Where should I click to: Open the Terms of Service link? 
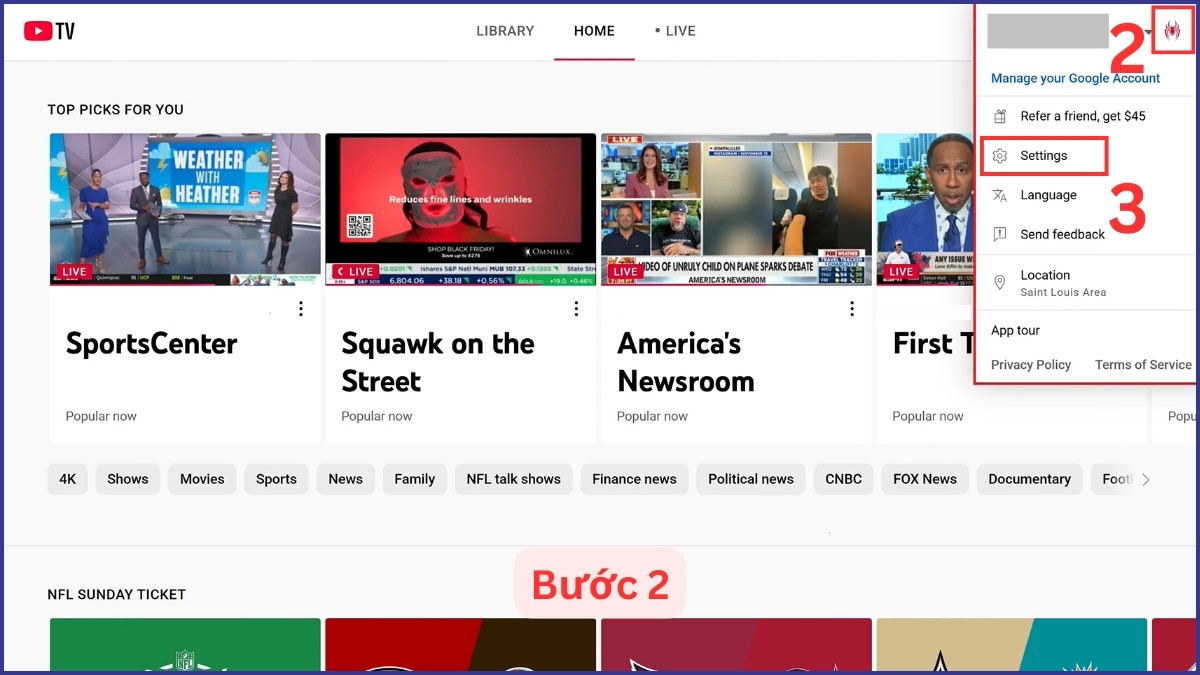1143,365
